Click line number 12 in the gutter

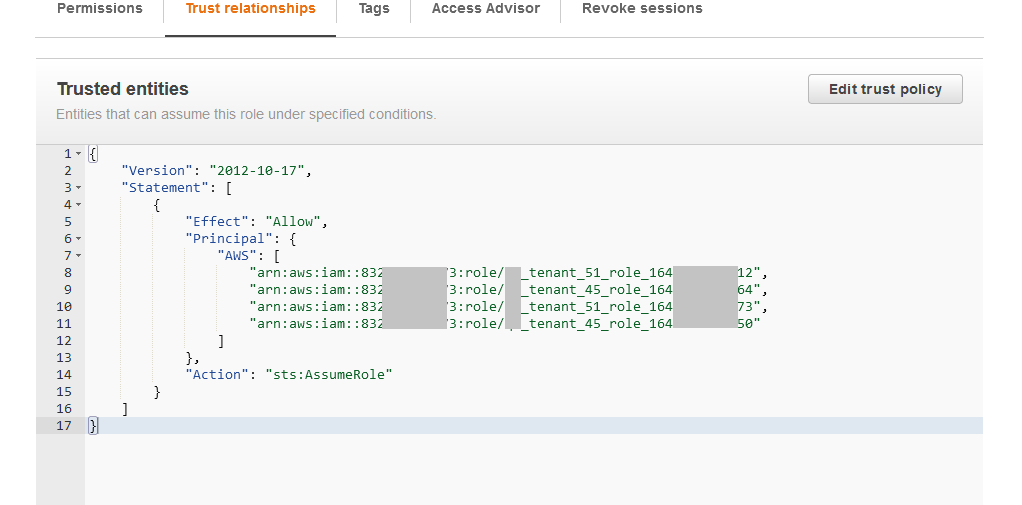pos(64,341)
